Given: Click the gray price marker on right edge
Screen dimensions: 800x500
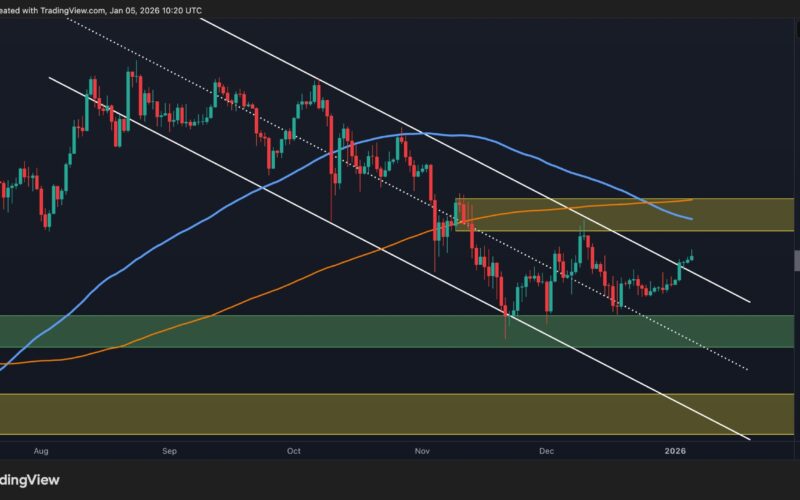Looking at the screenshot, I should [795, 260].
